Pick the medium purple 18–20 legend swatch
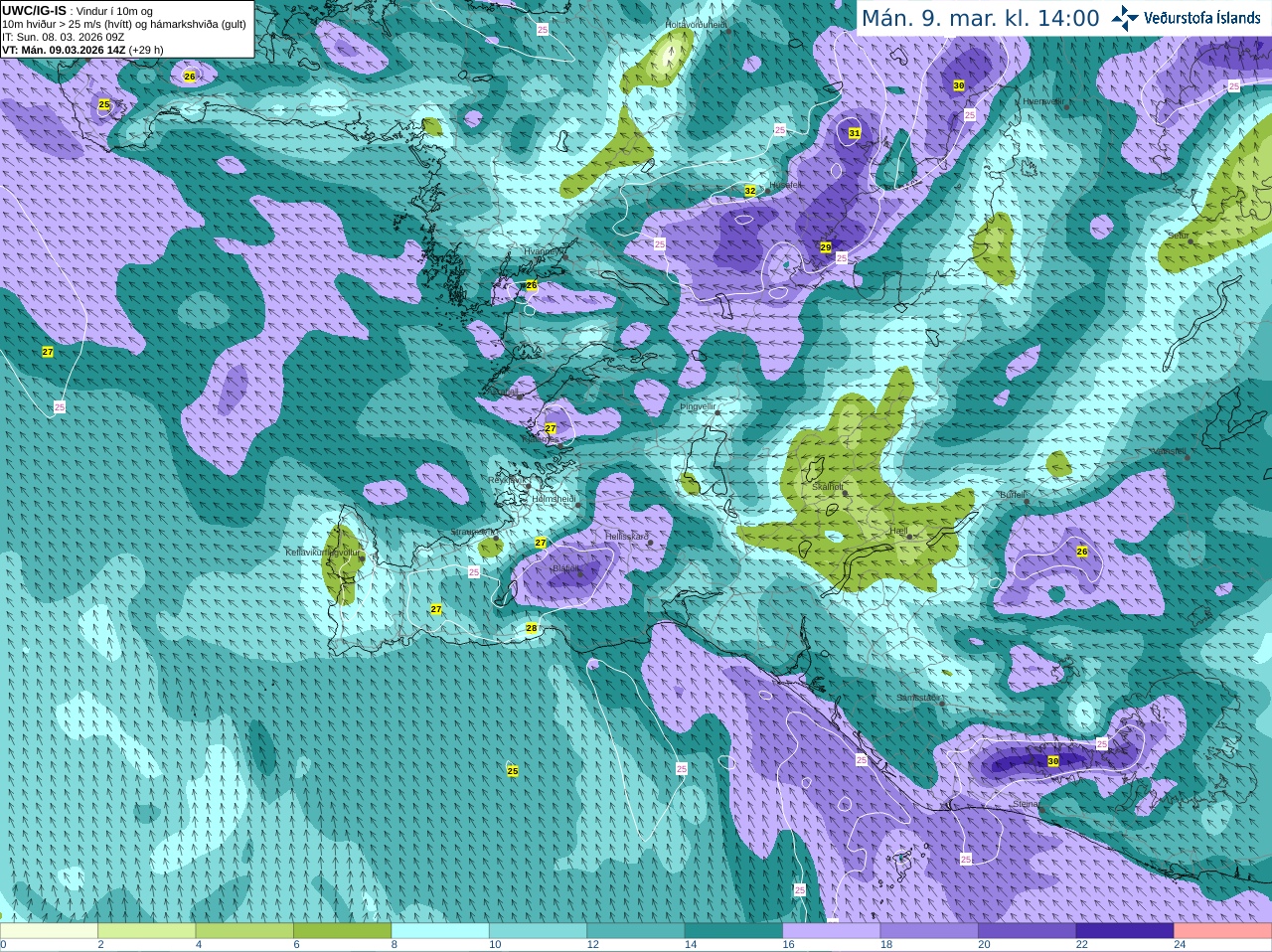 [x=929, y=930]
